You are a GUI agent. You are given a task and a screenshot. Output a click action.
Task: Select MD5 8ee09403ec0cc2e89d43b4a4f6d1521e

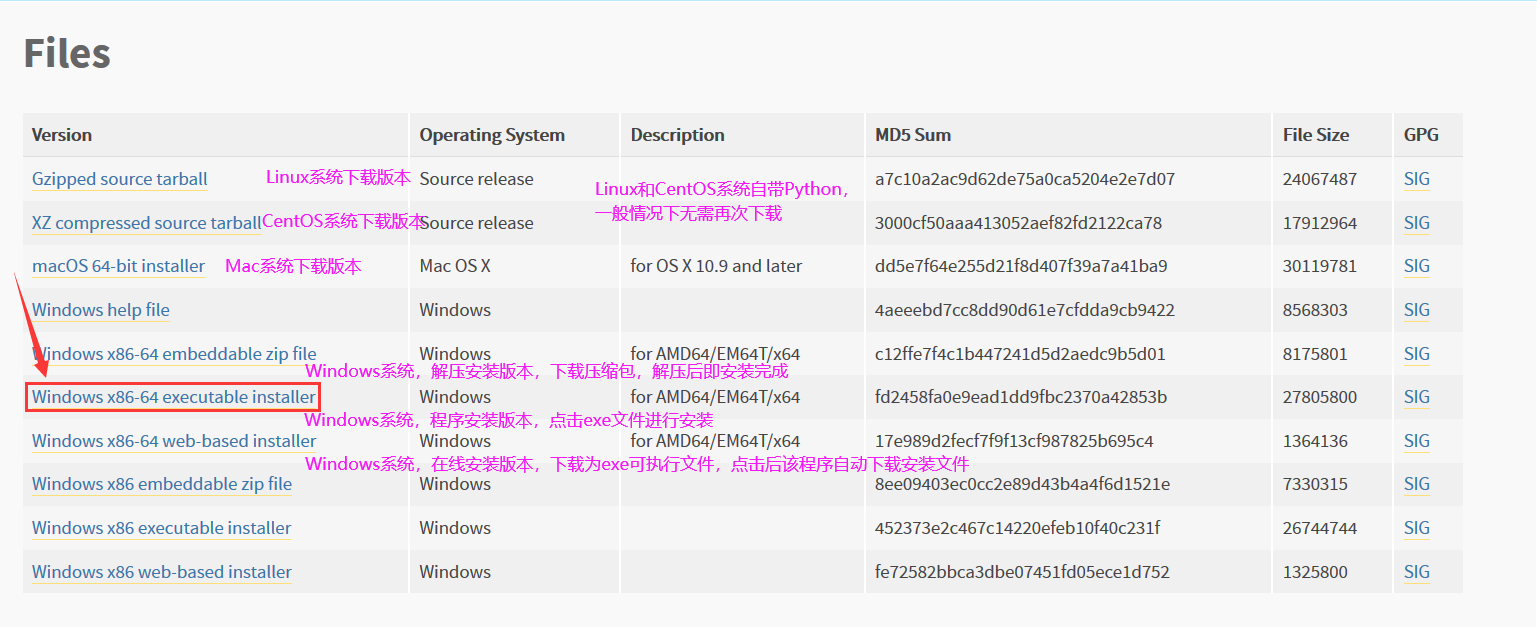click(x=1022, y=484)
